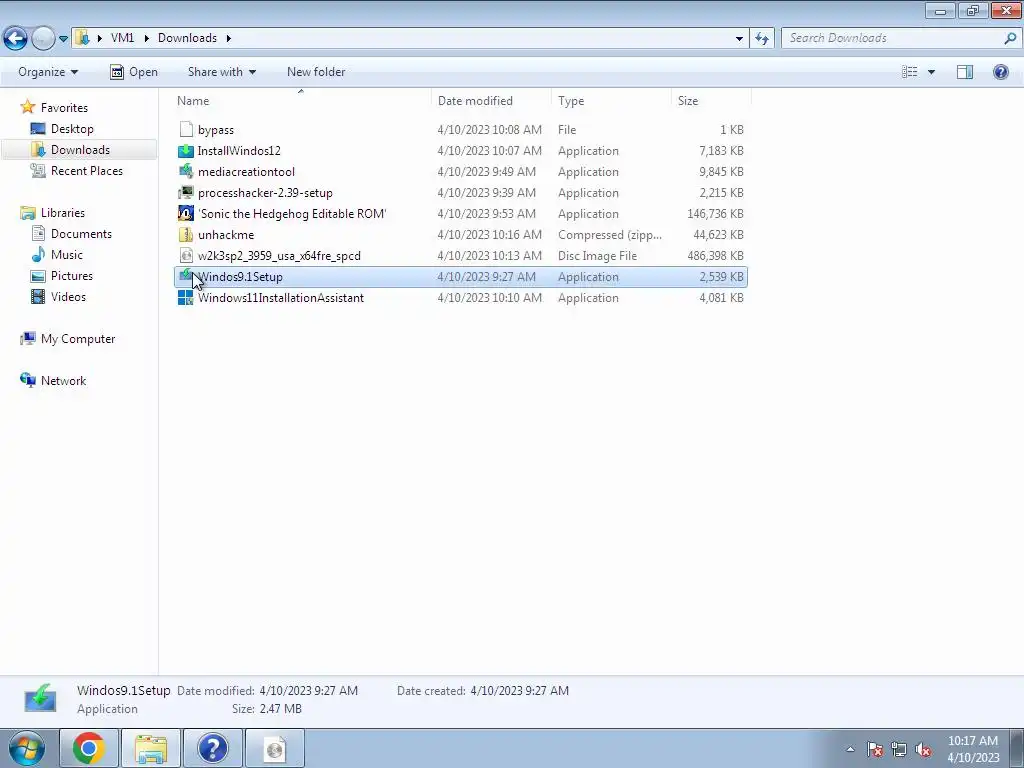Open the Videos library
This screenshot has height=768, width=1024.
(68, 296)
